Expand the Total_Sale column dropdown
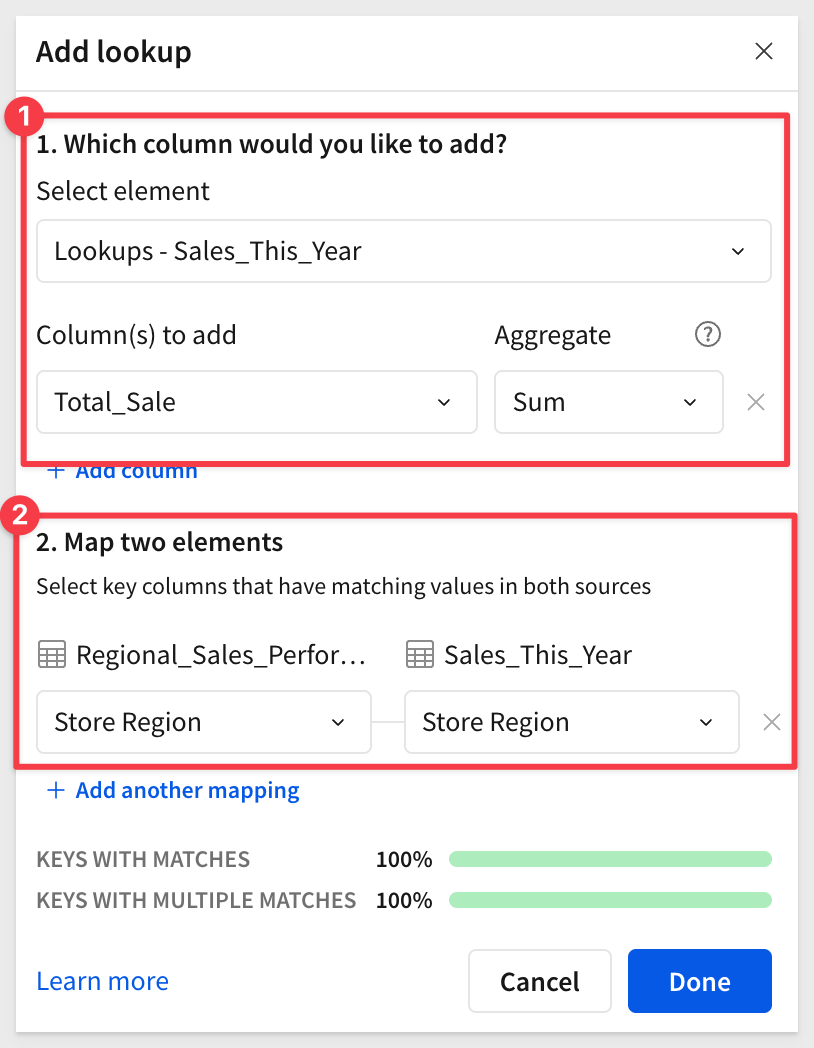 [257, 402]
